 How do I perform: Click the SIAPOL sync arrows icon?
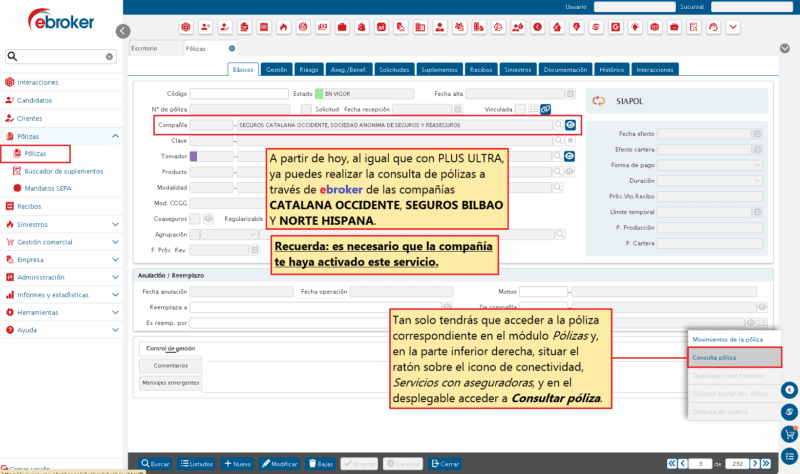(598, 101)
